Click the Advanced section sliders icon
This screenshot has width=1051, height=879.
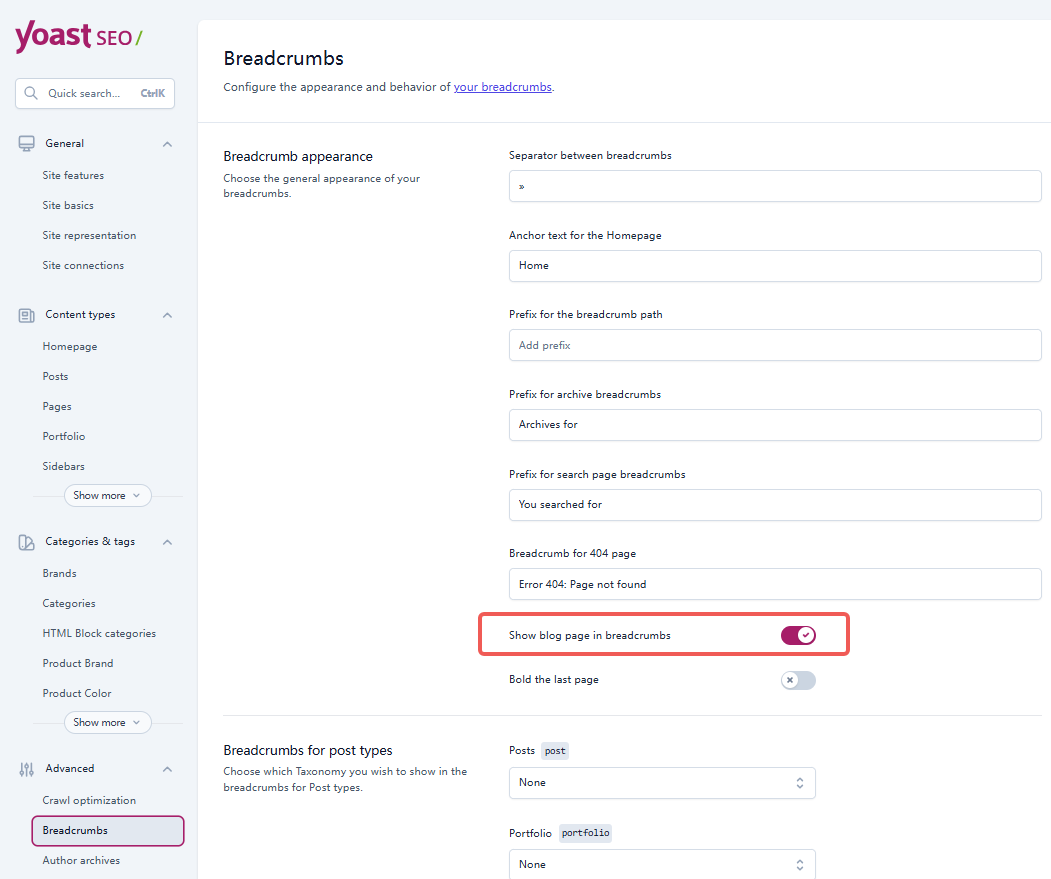click(x=25, y=768)
